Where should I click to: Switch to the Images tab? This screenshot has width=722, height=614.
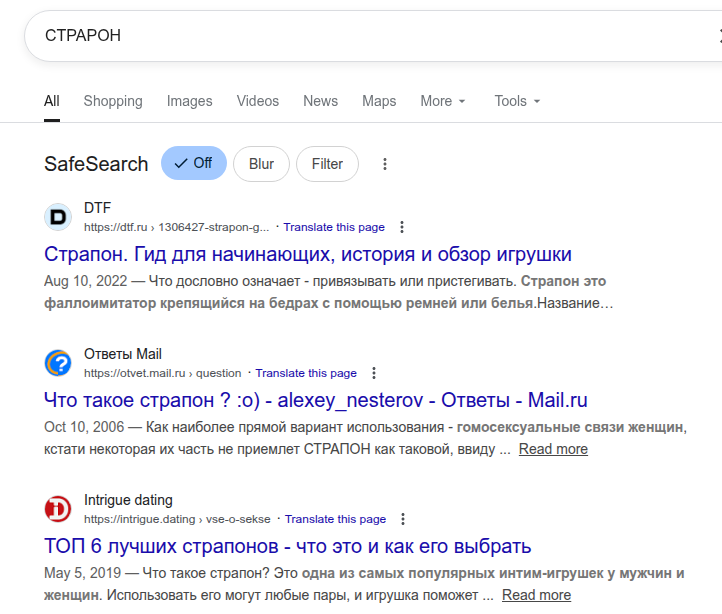(189, 101)
